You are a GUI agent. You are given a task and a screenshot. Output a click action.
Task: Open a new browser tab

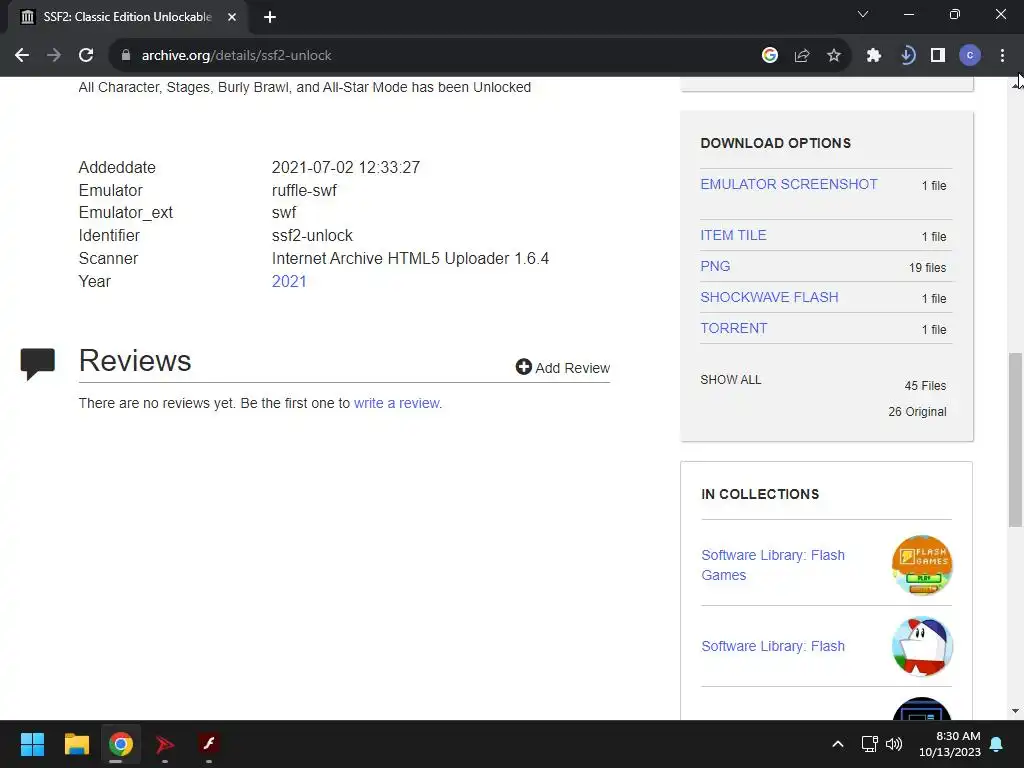tap(270, 17)
